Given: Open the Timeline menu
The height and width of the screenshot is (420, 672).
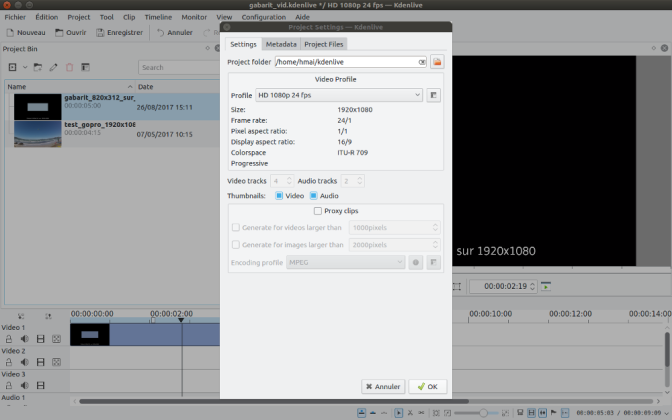Looking at the screenshot, I should pos(158,17).
